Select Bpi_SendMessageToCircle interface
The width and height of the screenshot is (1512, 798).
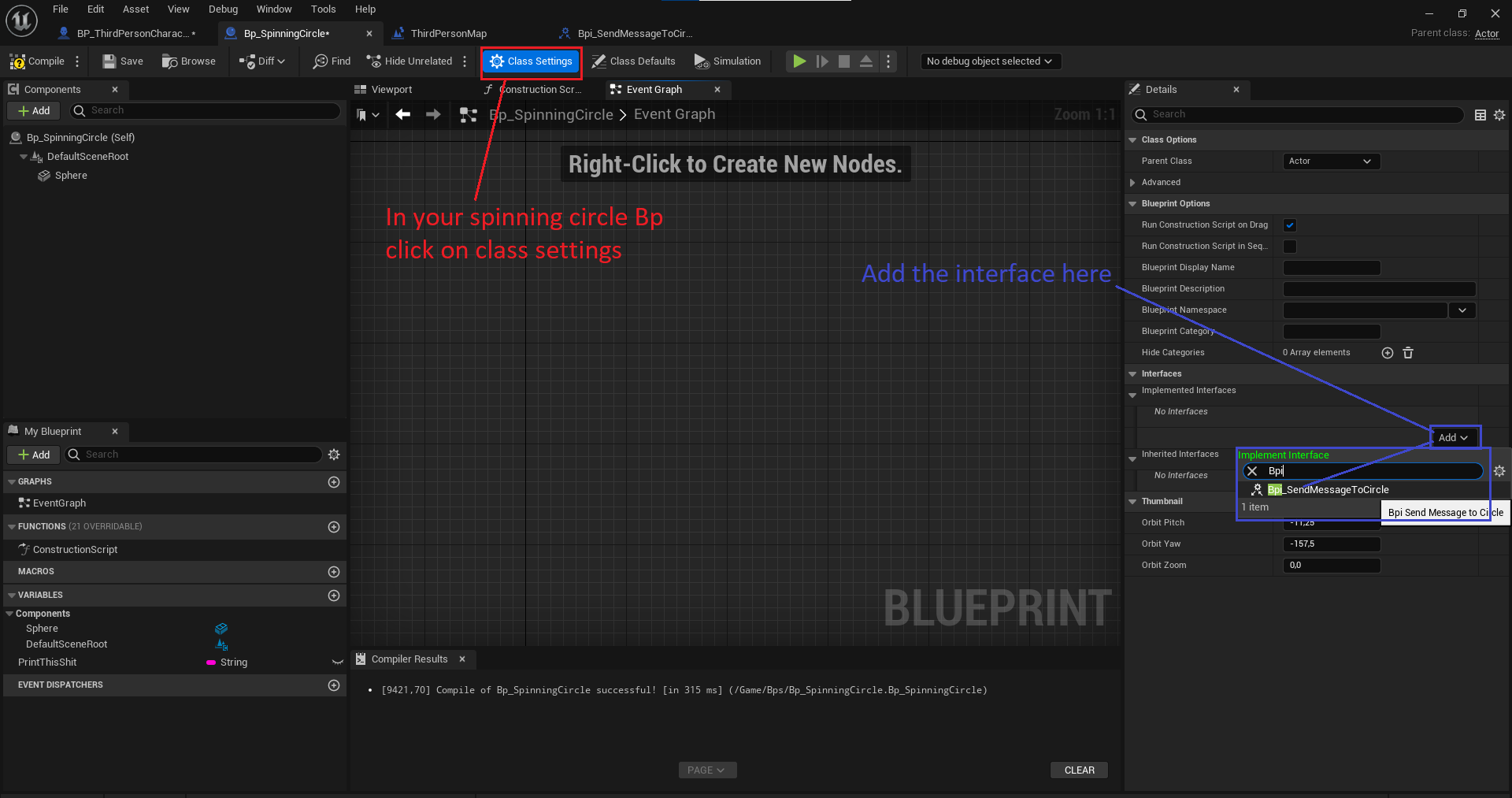[x=1328, y=490]
